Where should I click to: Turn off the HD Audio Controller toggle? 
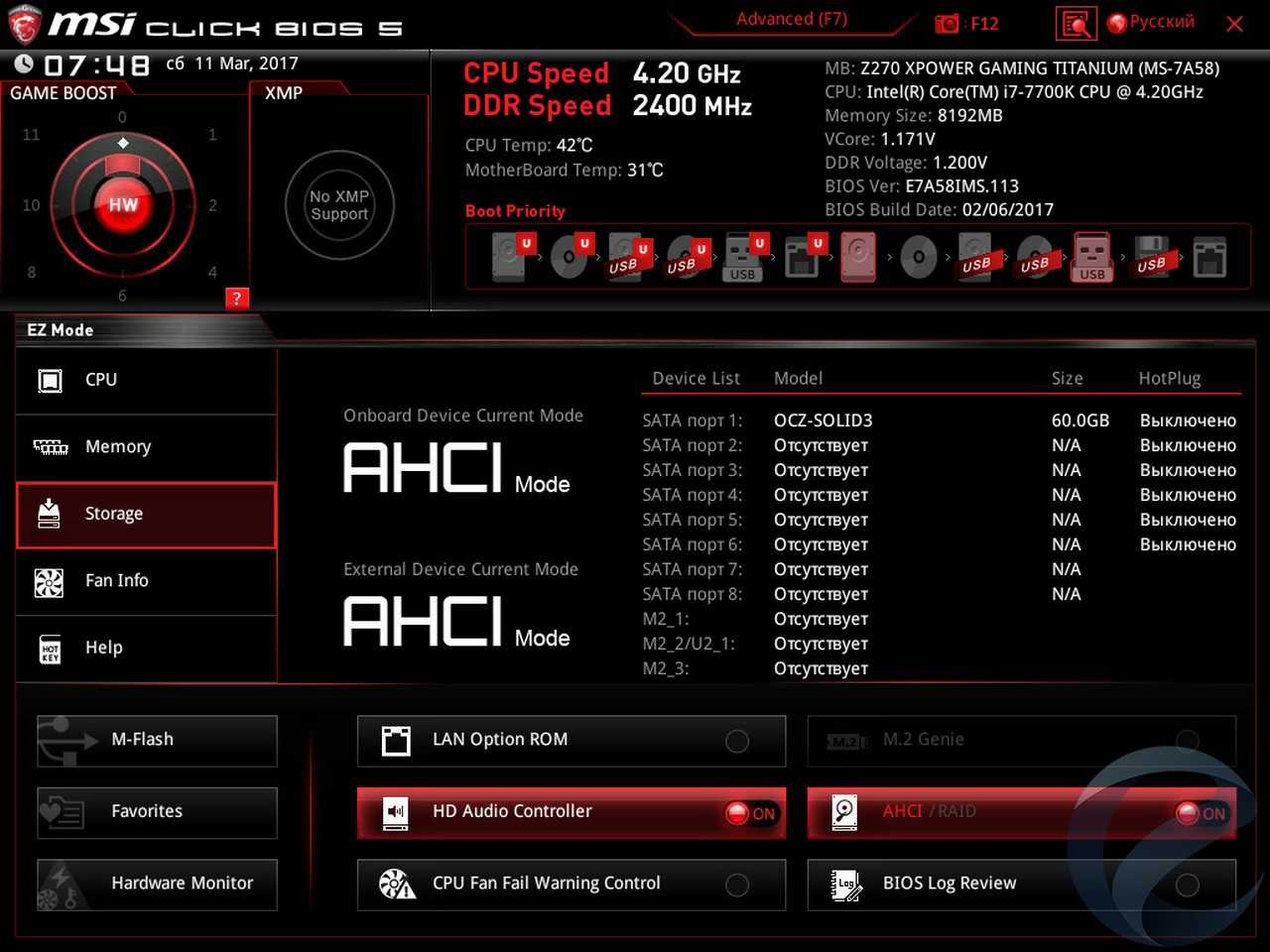751,813
